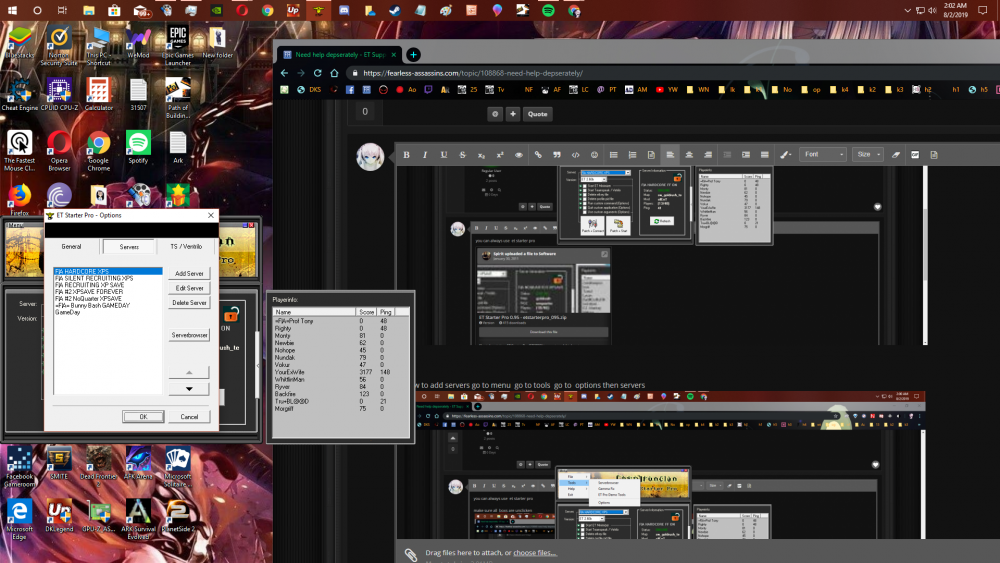Select Bunny Bash GAMEDAY server entry

[x=92, y=305]
